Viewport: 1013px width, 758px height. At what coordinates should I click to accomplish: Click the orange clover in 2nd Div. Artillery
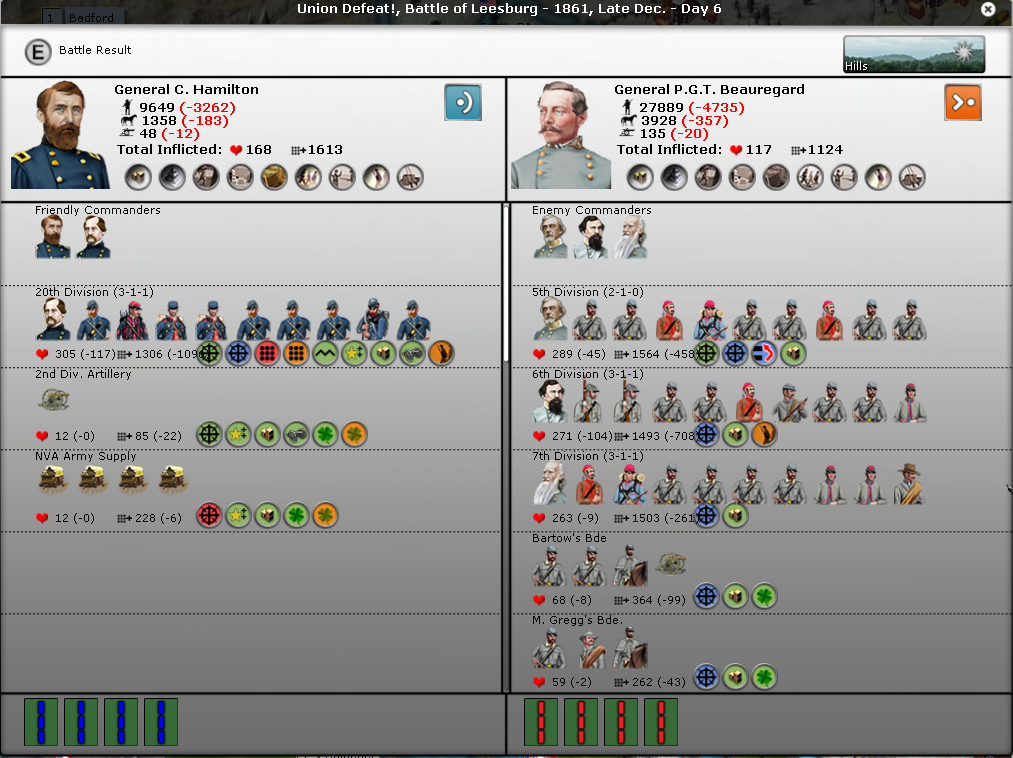[x=354, y=435]
